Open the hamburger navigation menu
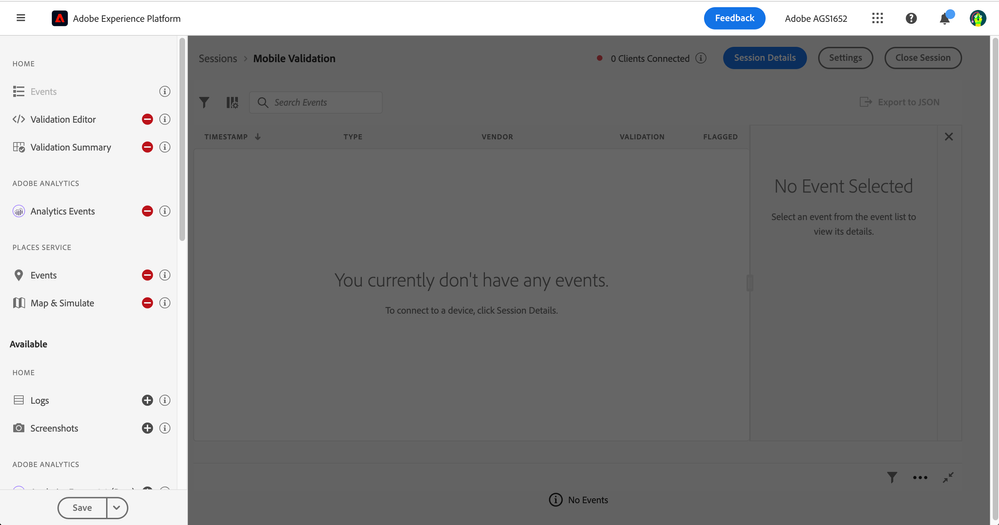The width and height of the screenshot is (999, 525). point(21,18)
